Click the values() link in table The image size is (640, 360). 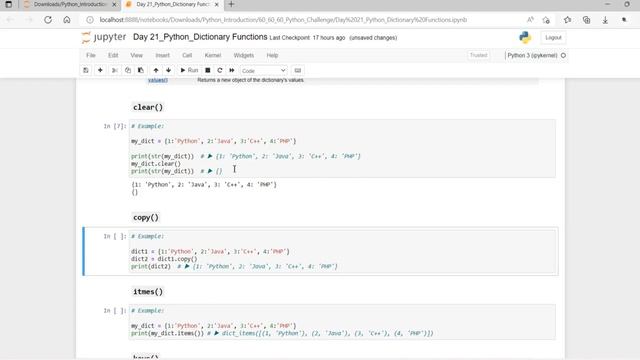158,80
